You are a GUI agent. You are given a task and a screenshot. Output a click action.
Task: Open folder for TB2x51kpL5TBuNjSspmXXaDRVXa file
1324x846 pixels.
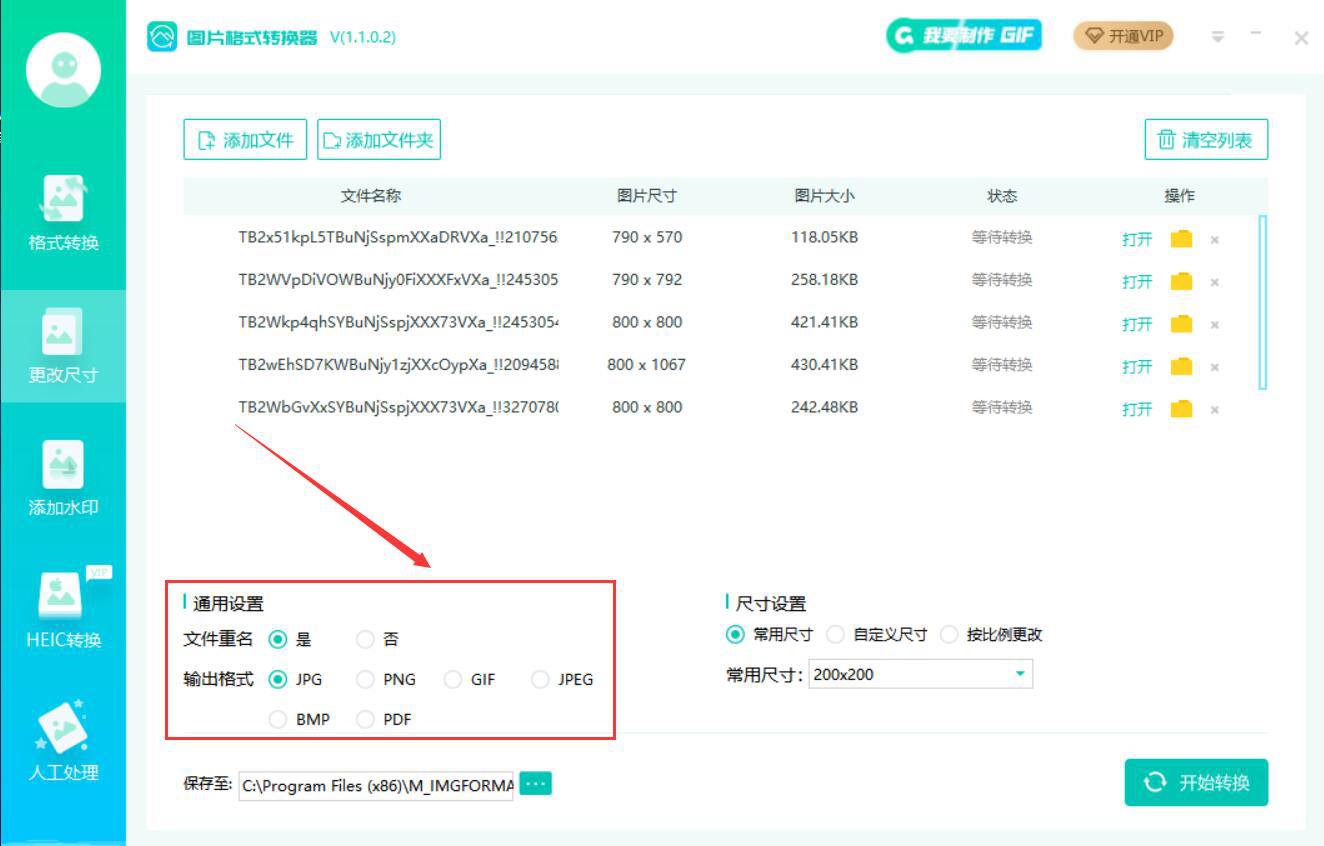point(1182,239)
